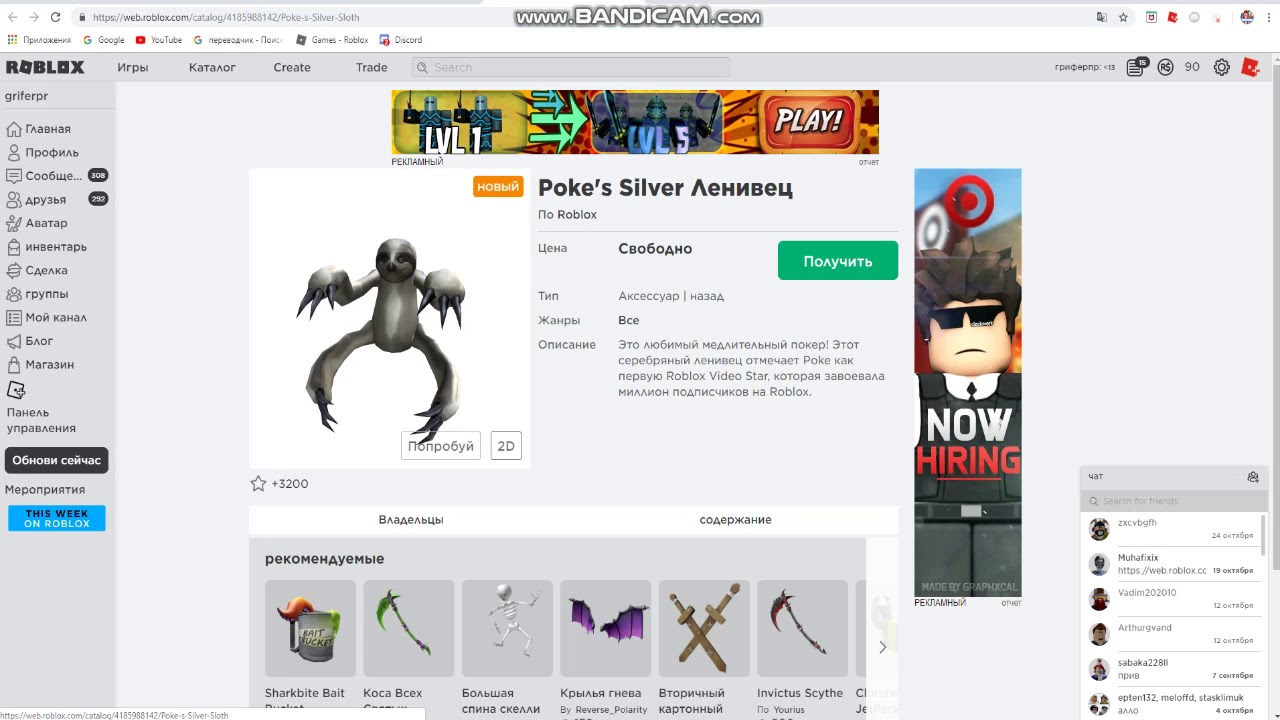Click the Сделка trade icon in sidebar
Image resolution: width=1280 pixels, height=720 pixels.
[x=14, y=270]
